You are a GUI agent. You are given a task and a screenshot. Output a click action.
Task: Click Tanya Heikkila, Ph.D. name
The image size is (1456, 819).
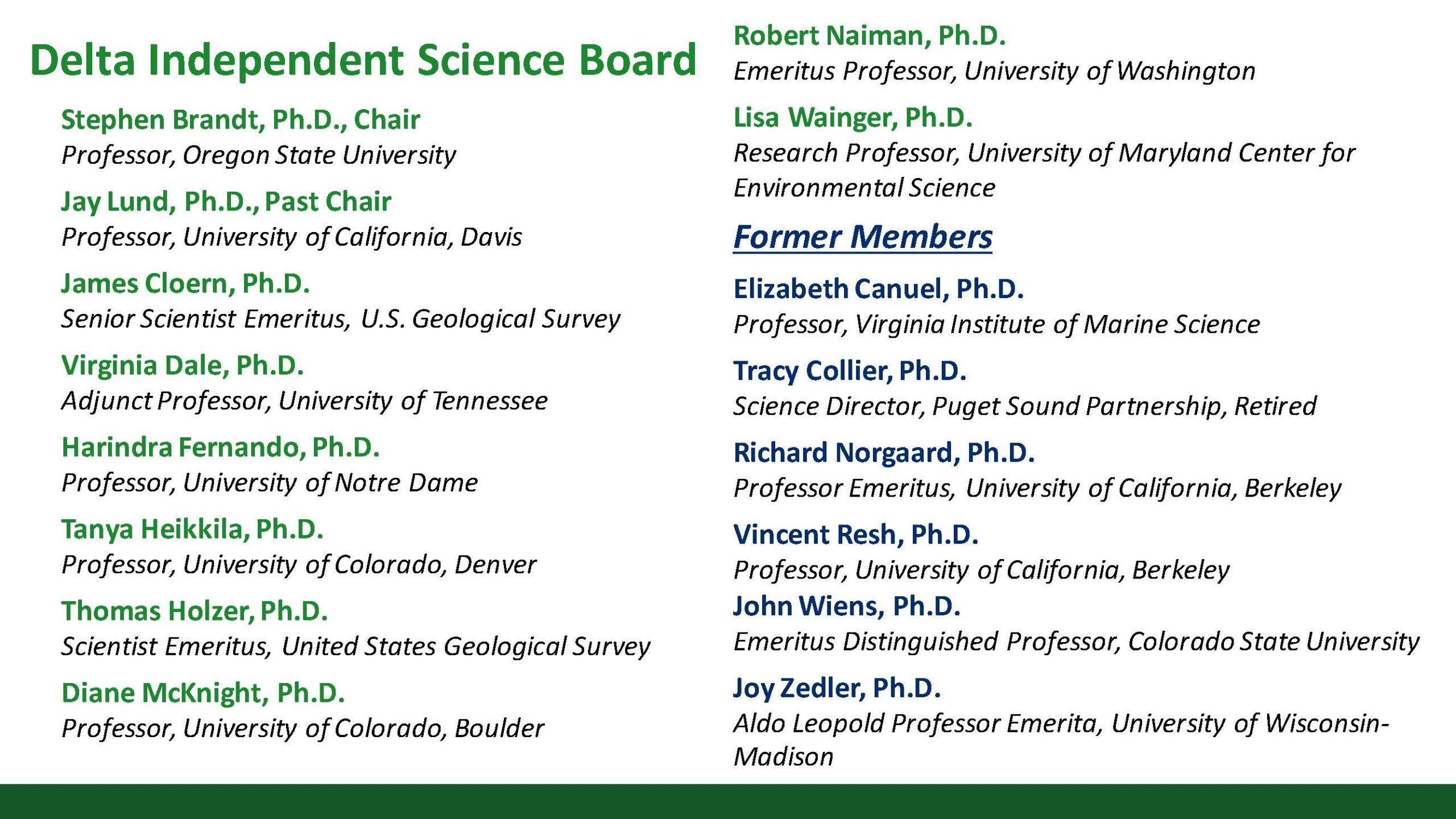(x=192, y=530)
